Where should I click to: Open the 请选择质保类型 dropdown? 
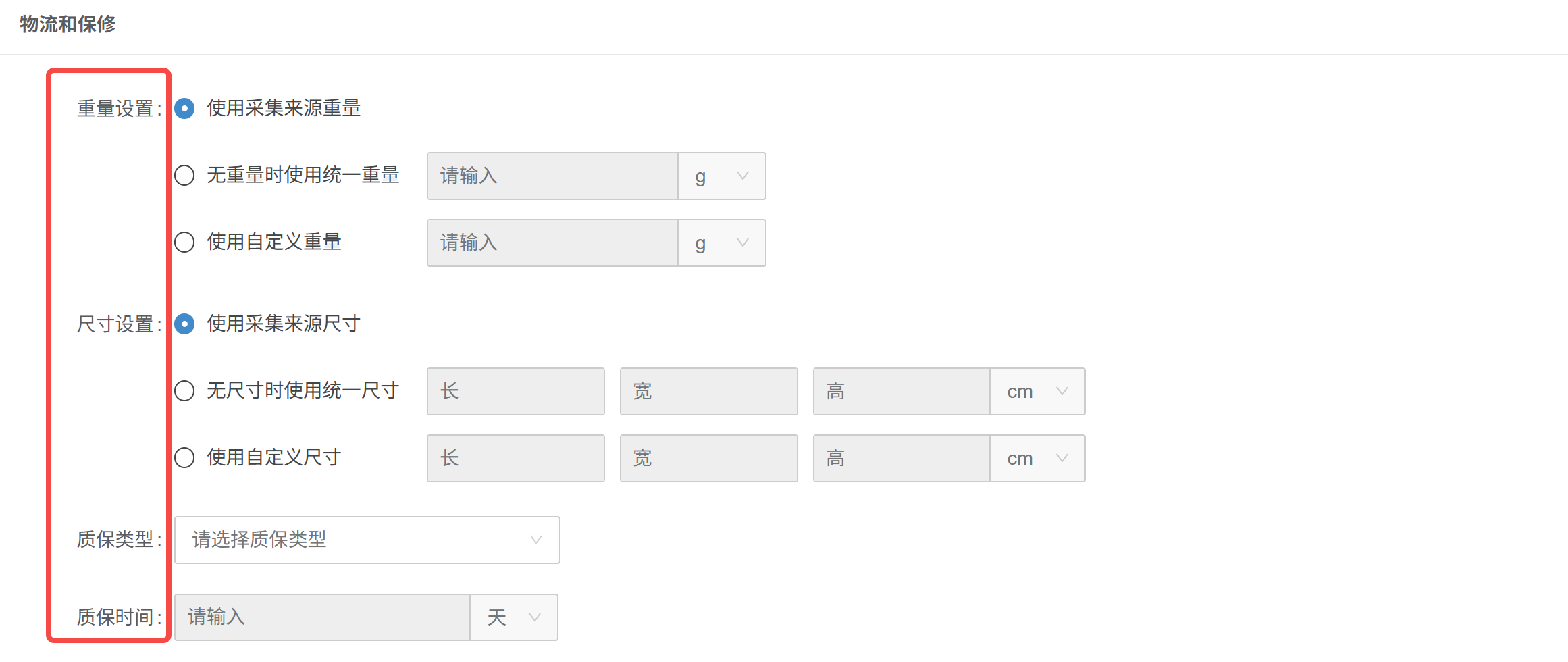click(367, 540)
